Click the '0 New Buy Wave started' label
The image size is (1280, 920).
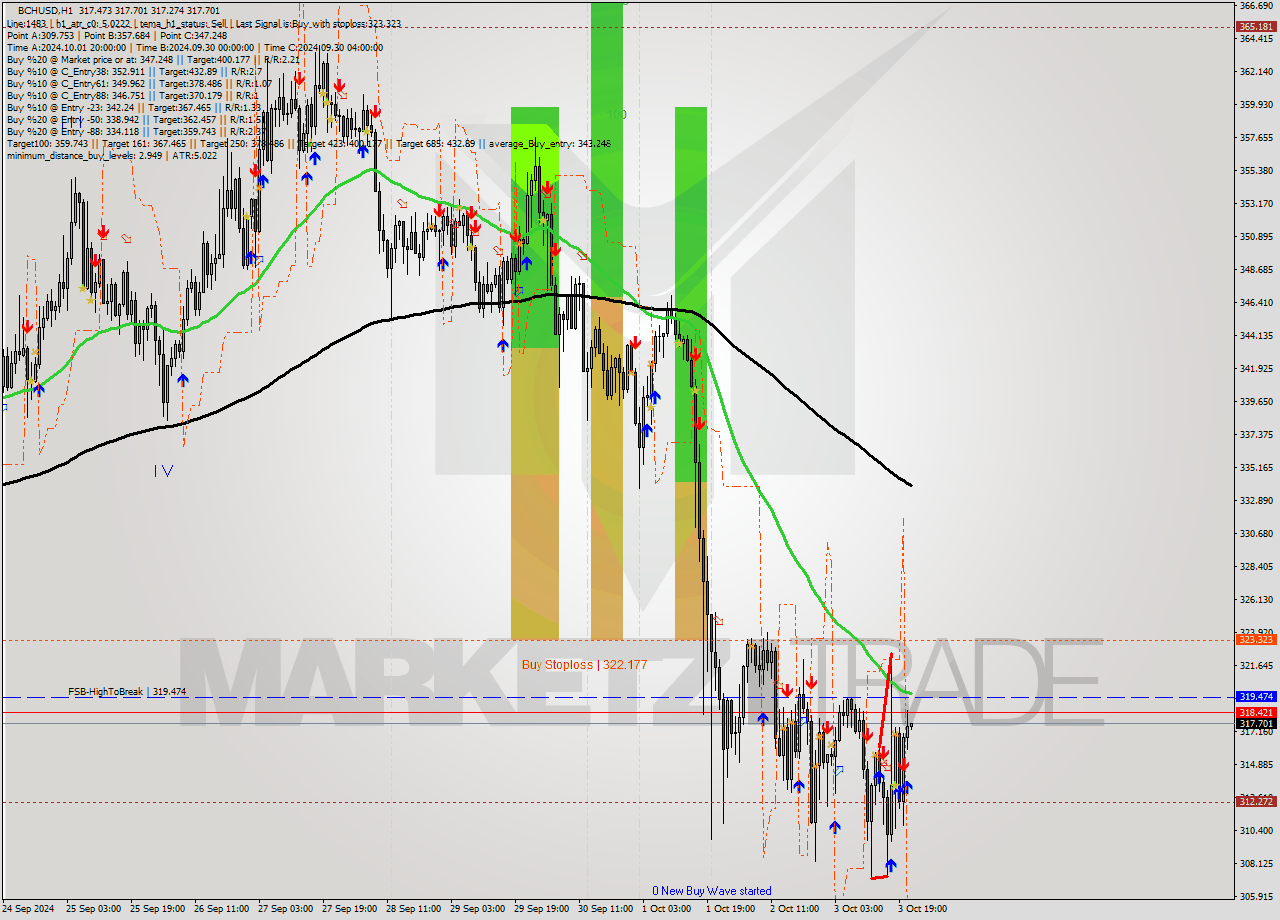coord(712,890)
